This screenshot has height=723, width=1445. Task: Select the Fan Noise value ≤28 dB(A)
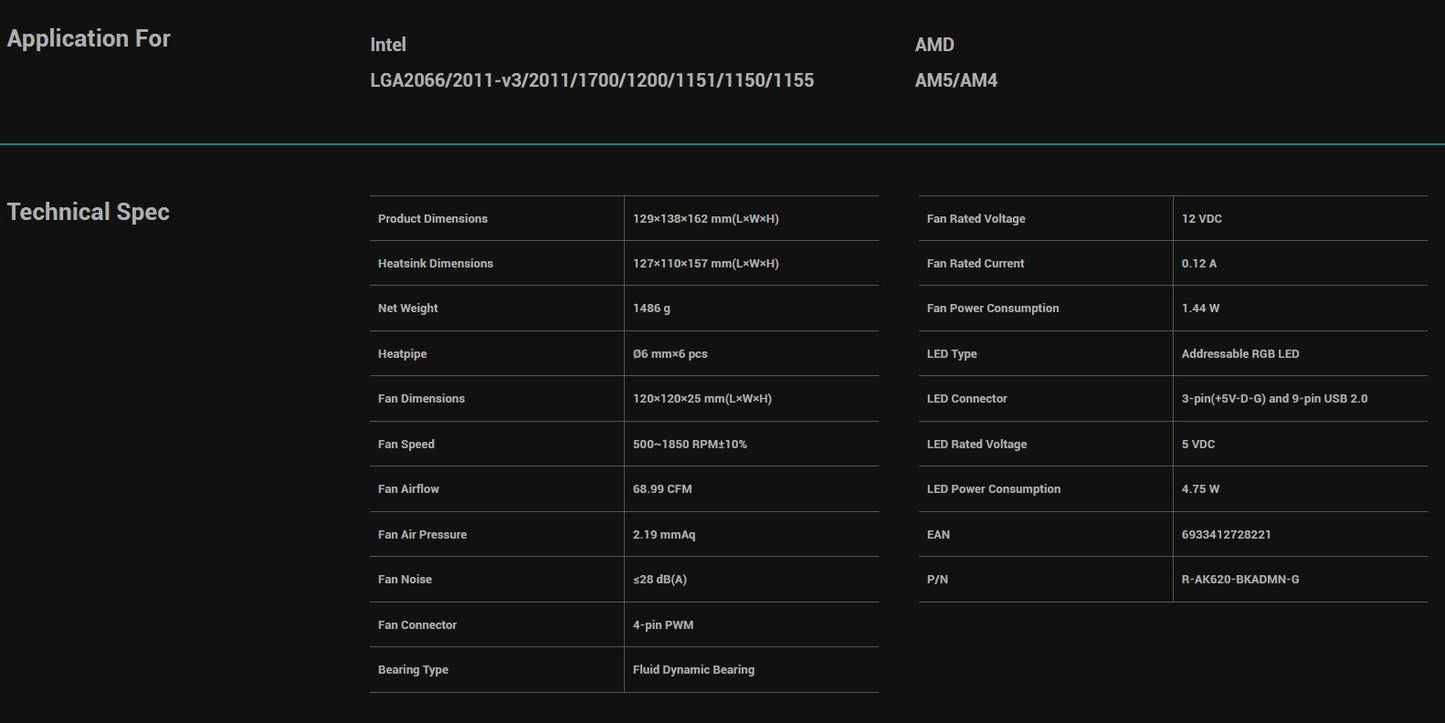[x=659, y=580]
